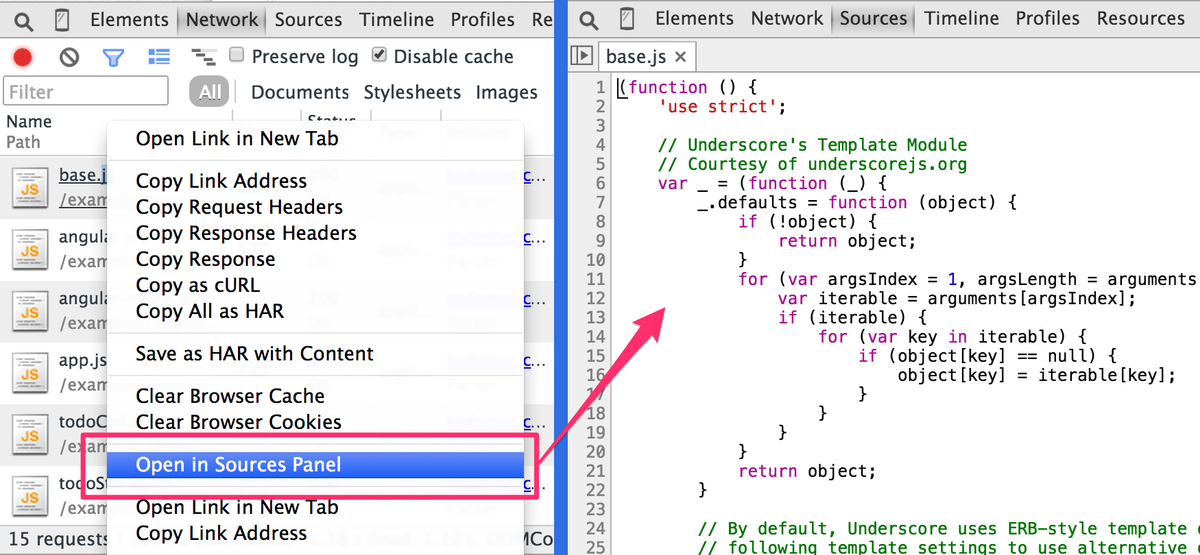The image size is (1200, 555).
Task: Choose Open in Sources Panel menu item
Action: [315, 465]
